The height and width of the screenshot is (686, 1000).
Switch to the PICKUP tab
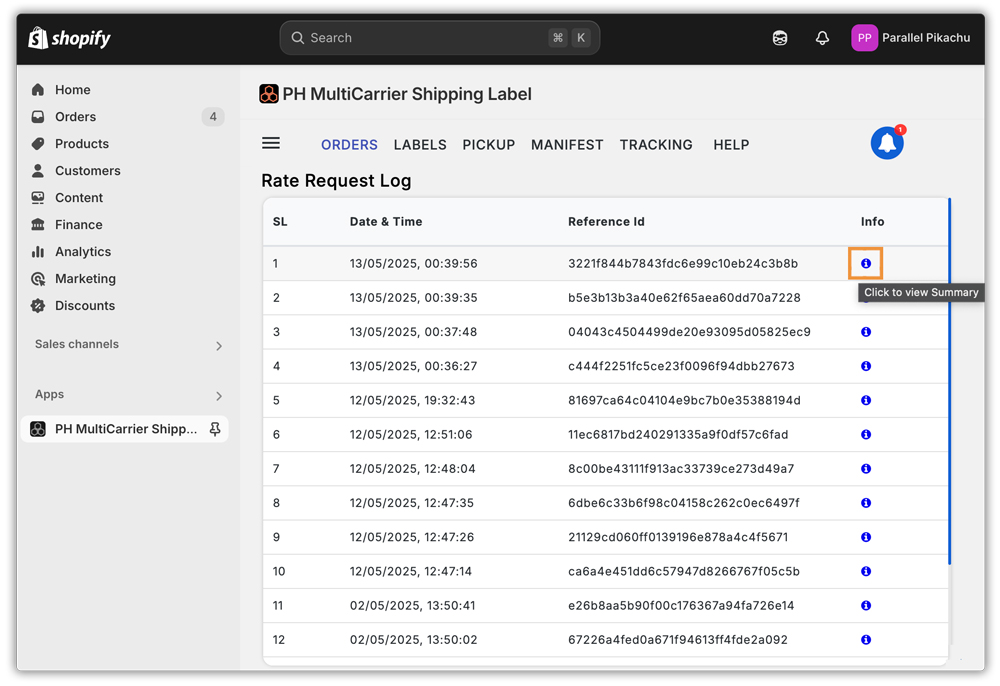(489, 145)
